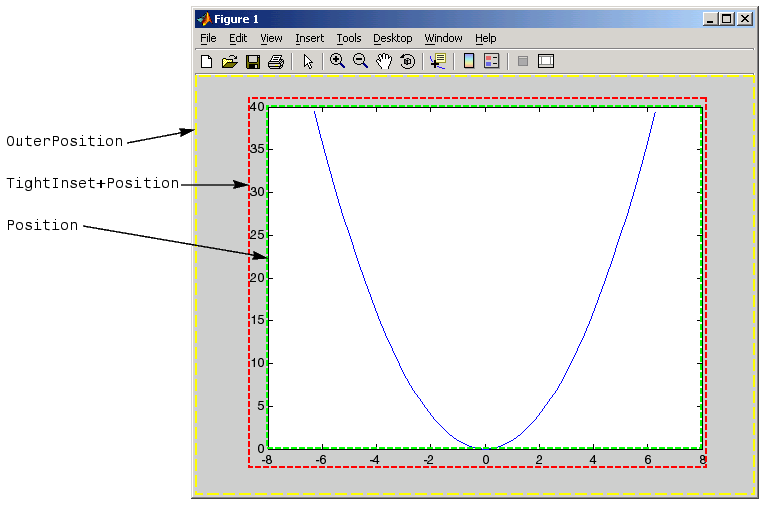Insert a colorbar using the toolbar icon
Viewport: 765px width, 516px height.
[469, 61]
